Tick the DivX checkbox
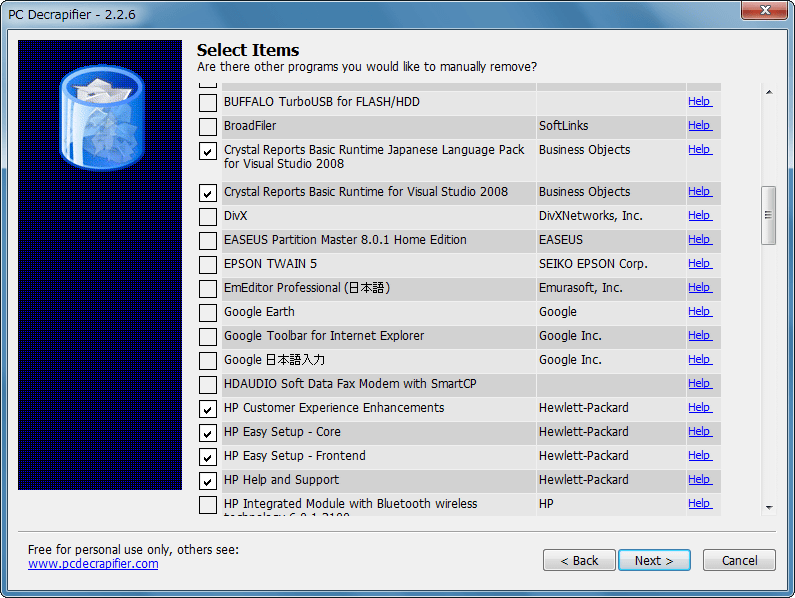 click(208, 217)
